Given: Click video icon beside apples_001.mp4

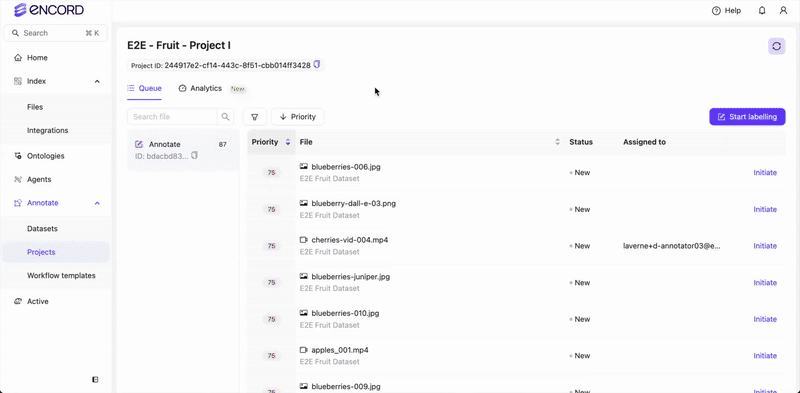Looking at the screenshot, I should click(x=304, y=350).
